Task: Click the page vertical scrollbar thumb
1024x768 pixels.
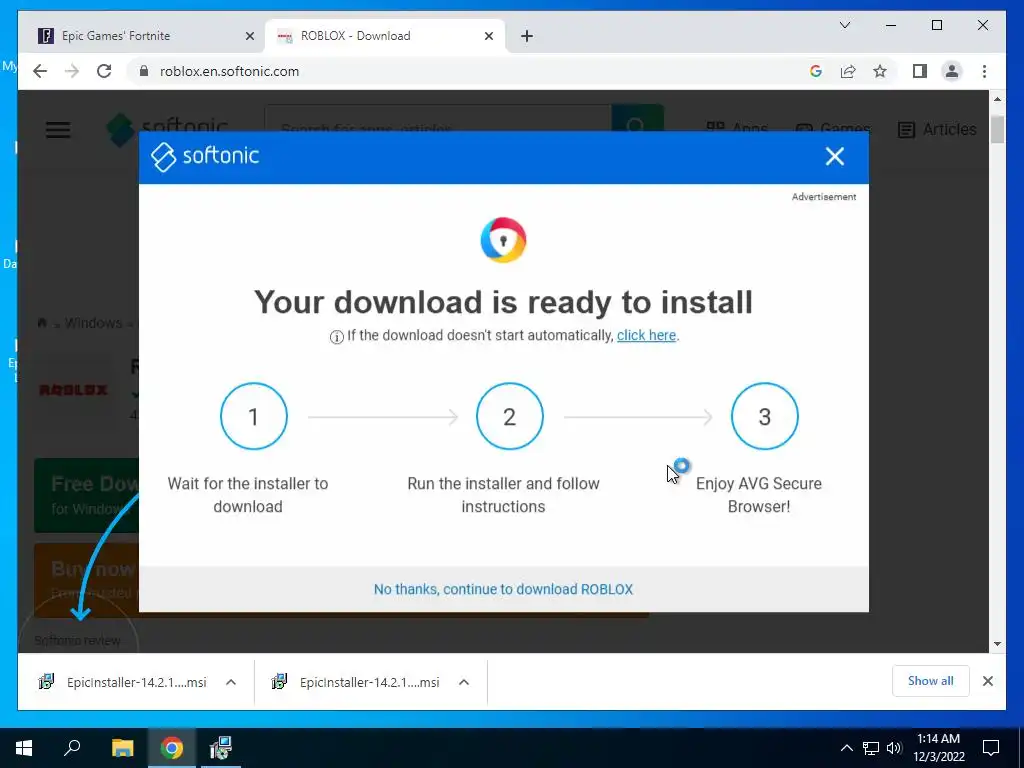Action: [997, 129]
